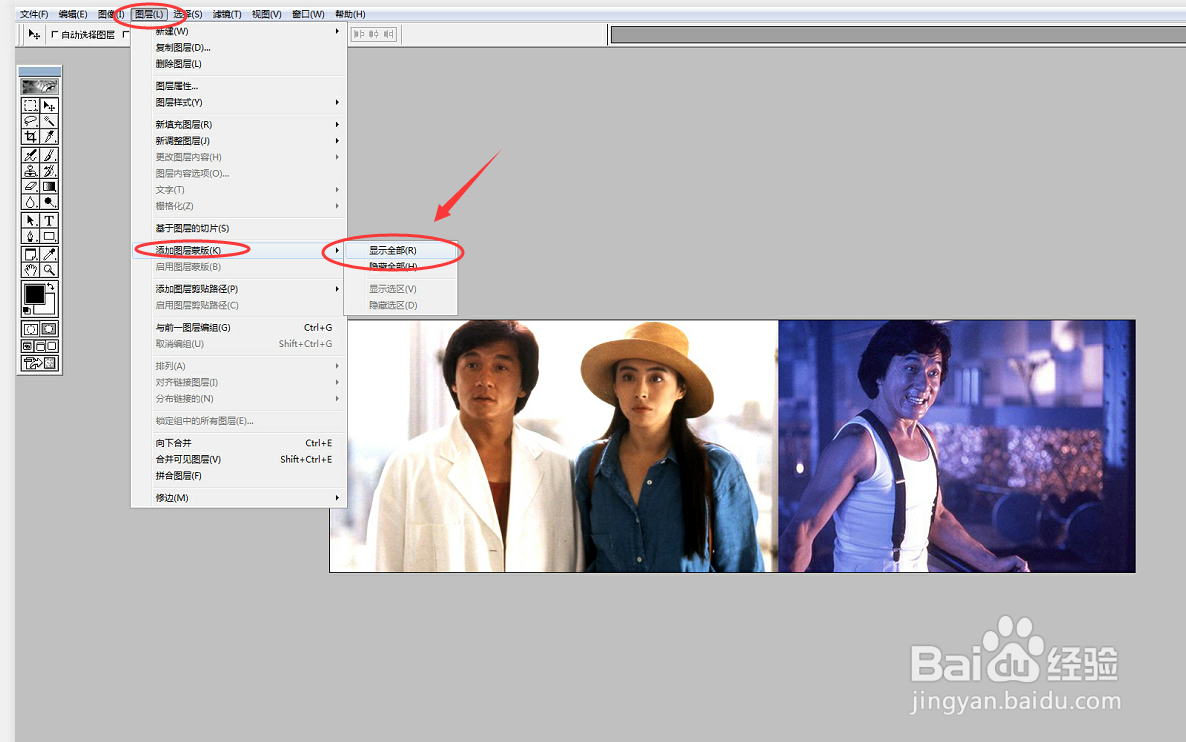The height and width of the screenshot is (742, 1186).
Task: Open 图层(L) menu
Action: click(149, 14)
